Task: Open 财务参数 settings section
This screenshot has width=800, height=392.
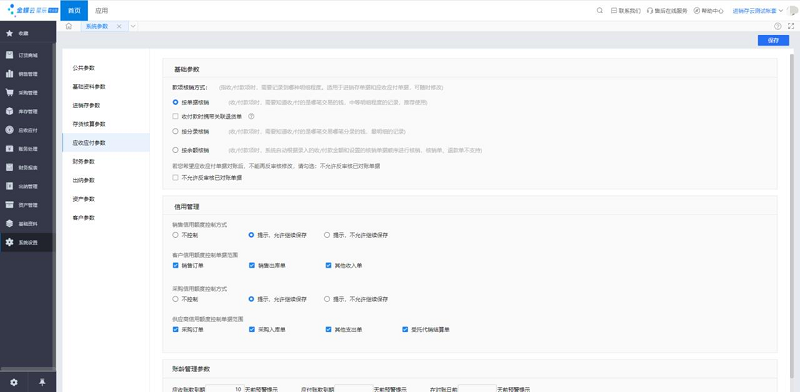Action: pos(106,162)
